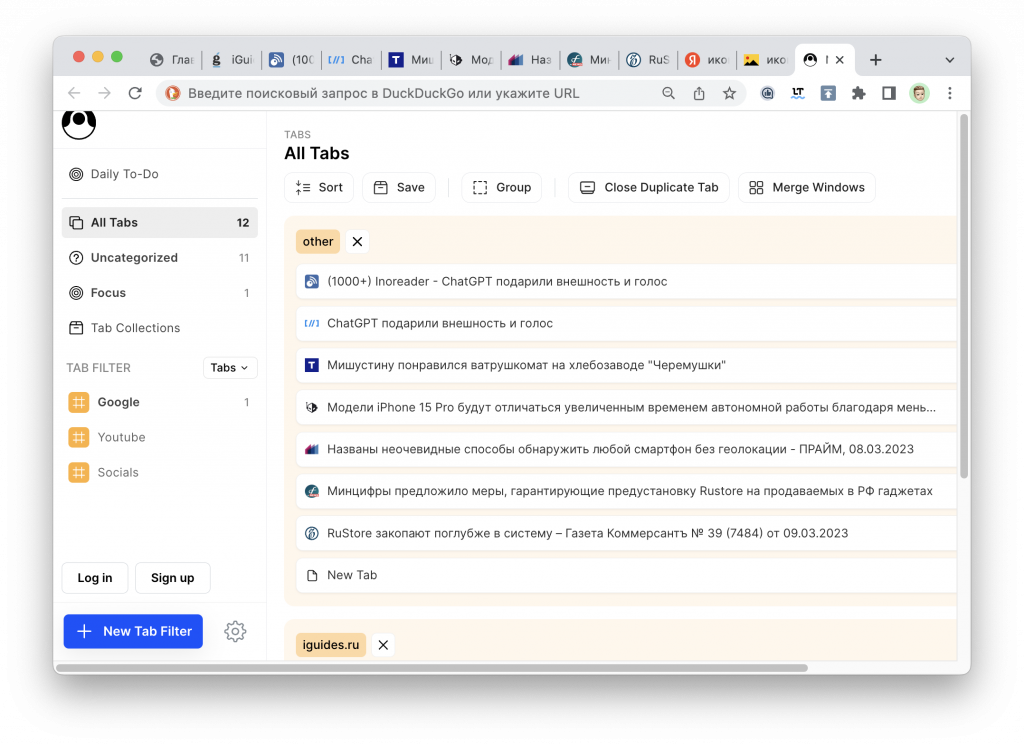Click the blue upload-arrow extension icon

coord(828,93)
